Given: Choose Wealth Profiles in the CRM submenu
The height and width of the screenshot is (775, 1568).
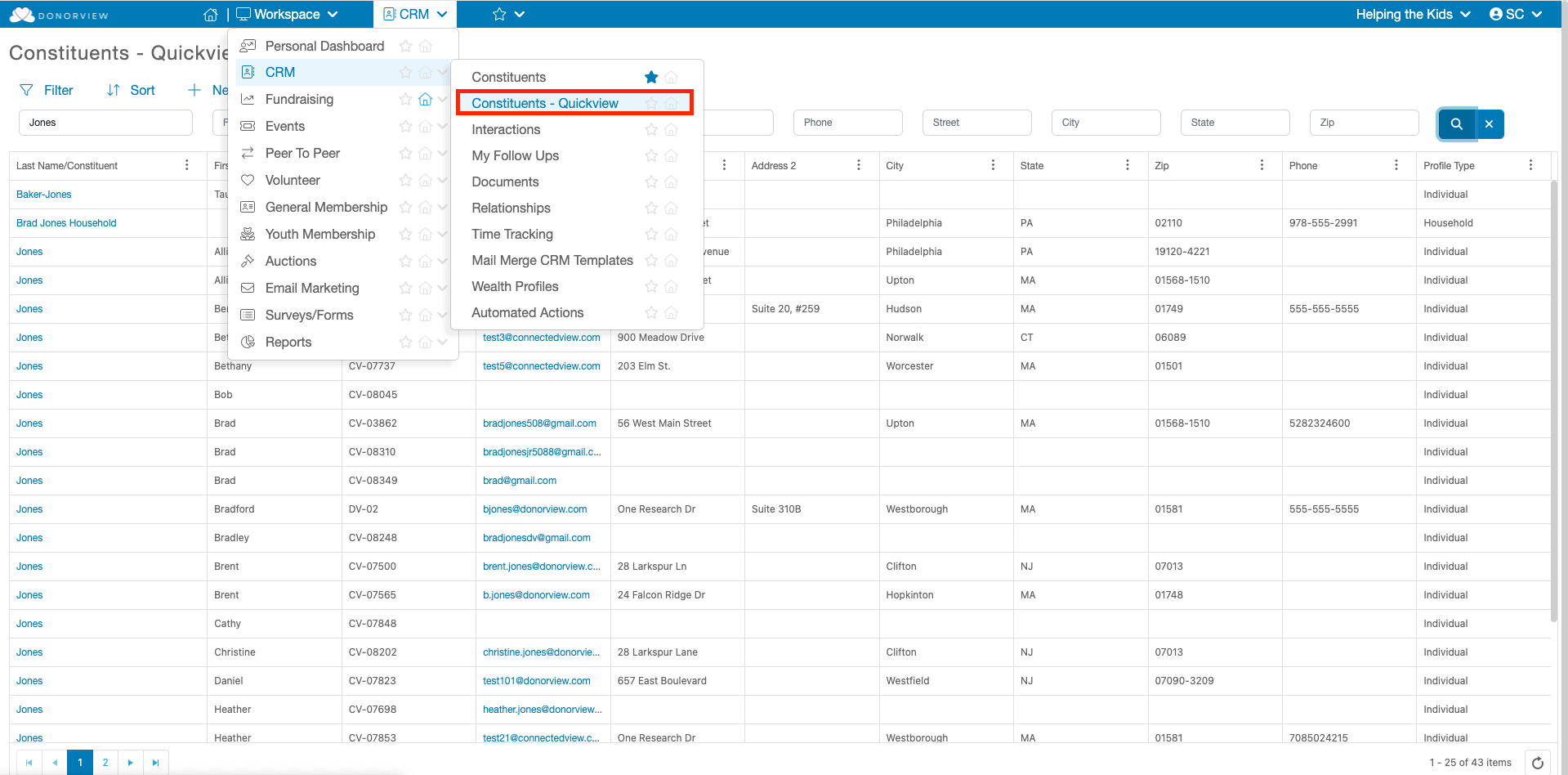Looking at the screenshot, I should 515,287.
